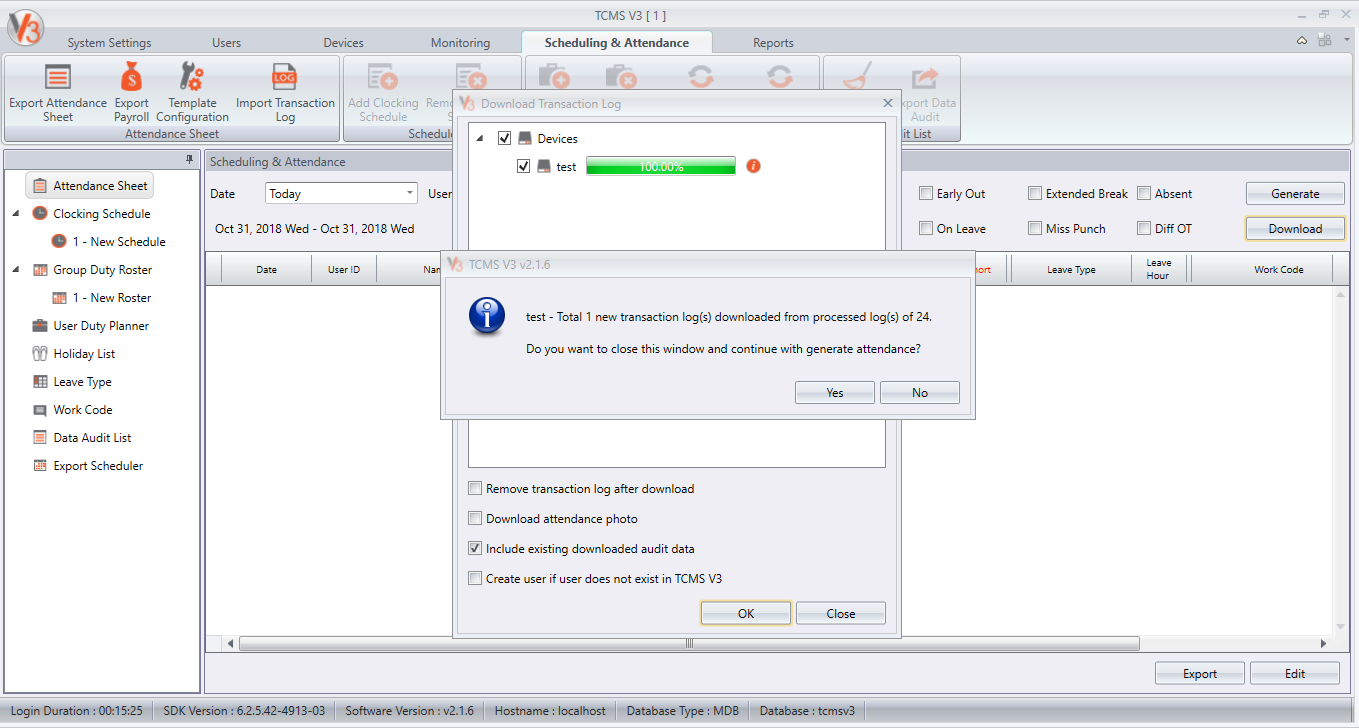
Task: Click orange info icon beside test progress
Action: 754,166
